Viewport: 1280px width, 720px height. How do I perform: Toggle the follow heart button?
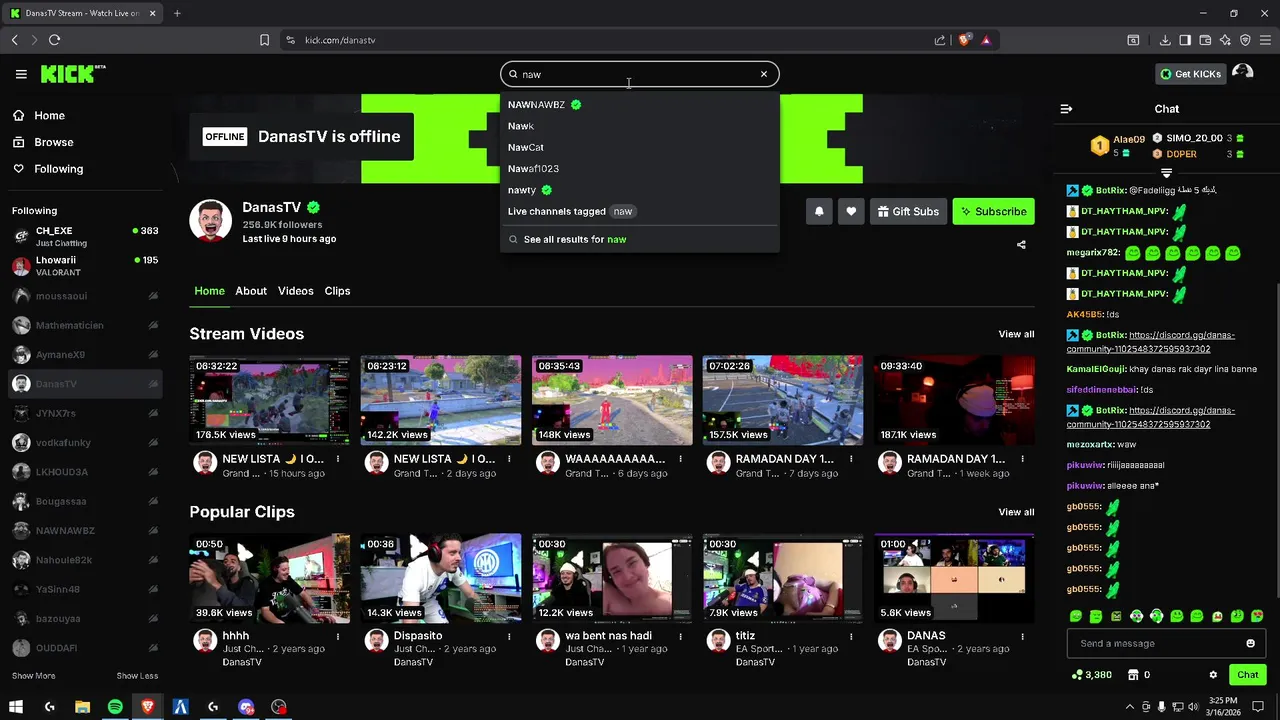pos(851,211)
